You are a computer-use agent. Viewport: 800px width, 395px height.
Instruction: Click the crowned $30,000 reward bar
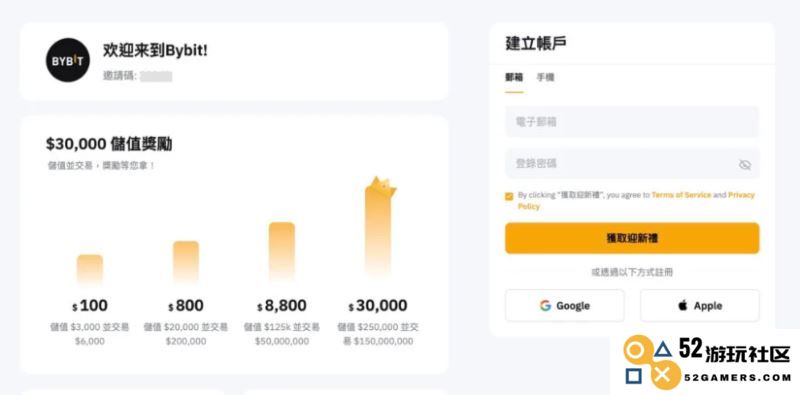(380, 228)
